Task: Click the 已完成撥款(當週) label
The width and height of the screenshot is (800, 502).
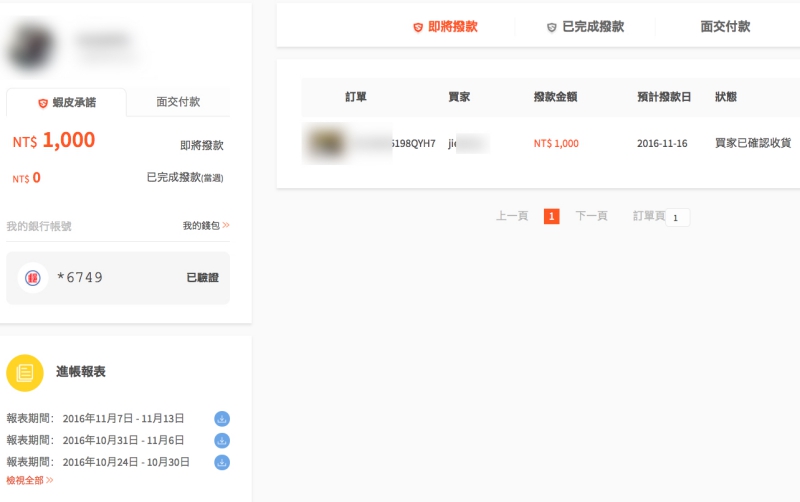Action: tap(185, 178)
